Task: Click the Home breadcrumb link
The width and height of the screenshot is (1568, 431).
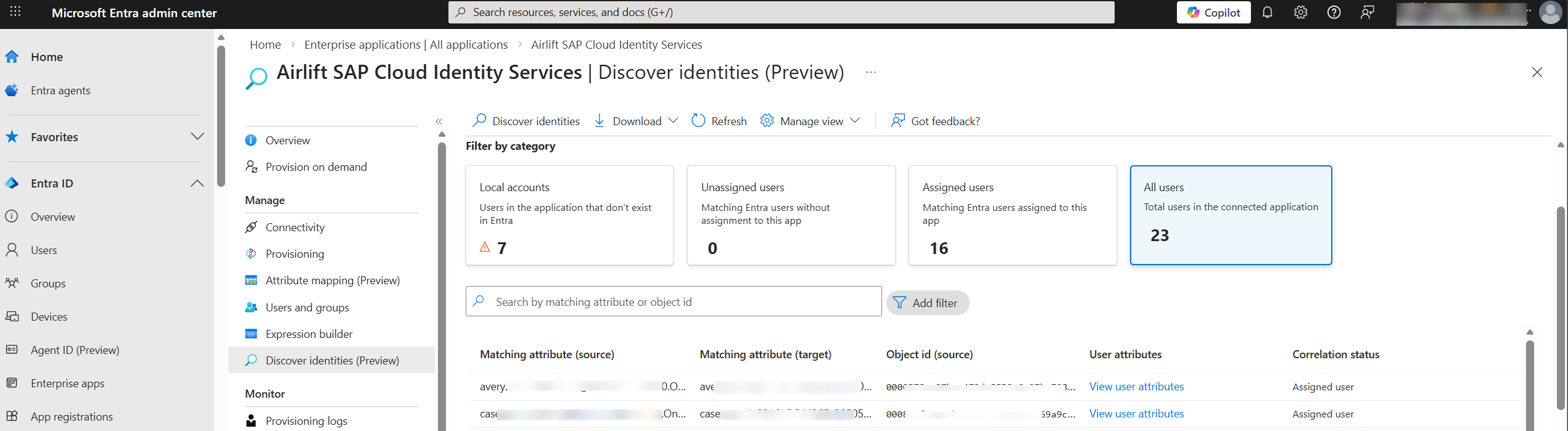Action: [x=265, y=44]
